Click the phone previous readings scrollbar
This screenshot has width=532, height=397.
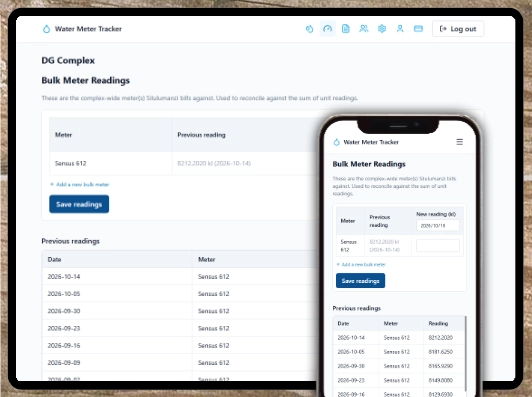click(466, 353)
